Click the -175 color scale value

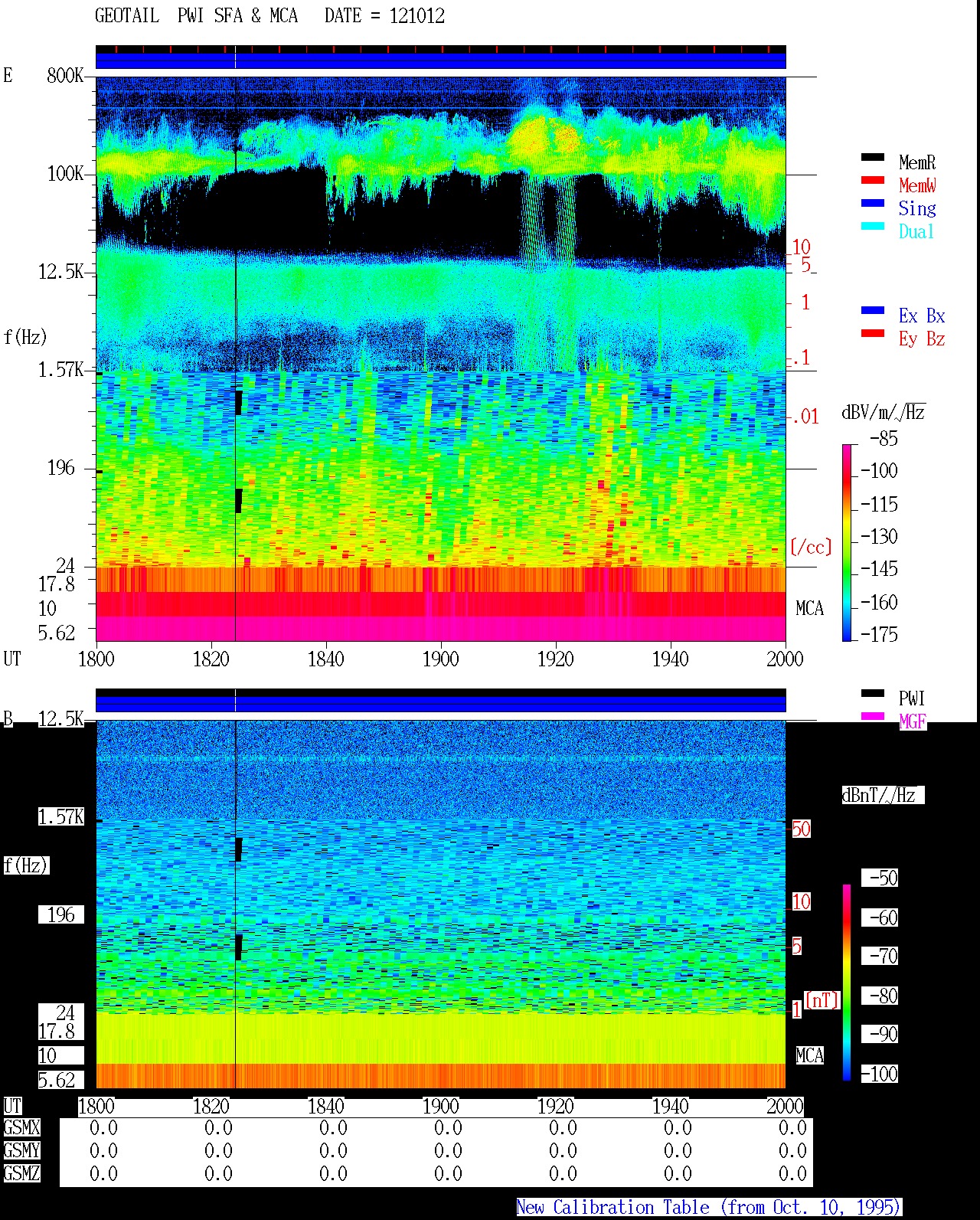pyautogui.click(x=879, y=634)
